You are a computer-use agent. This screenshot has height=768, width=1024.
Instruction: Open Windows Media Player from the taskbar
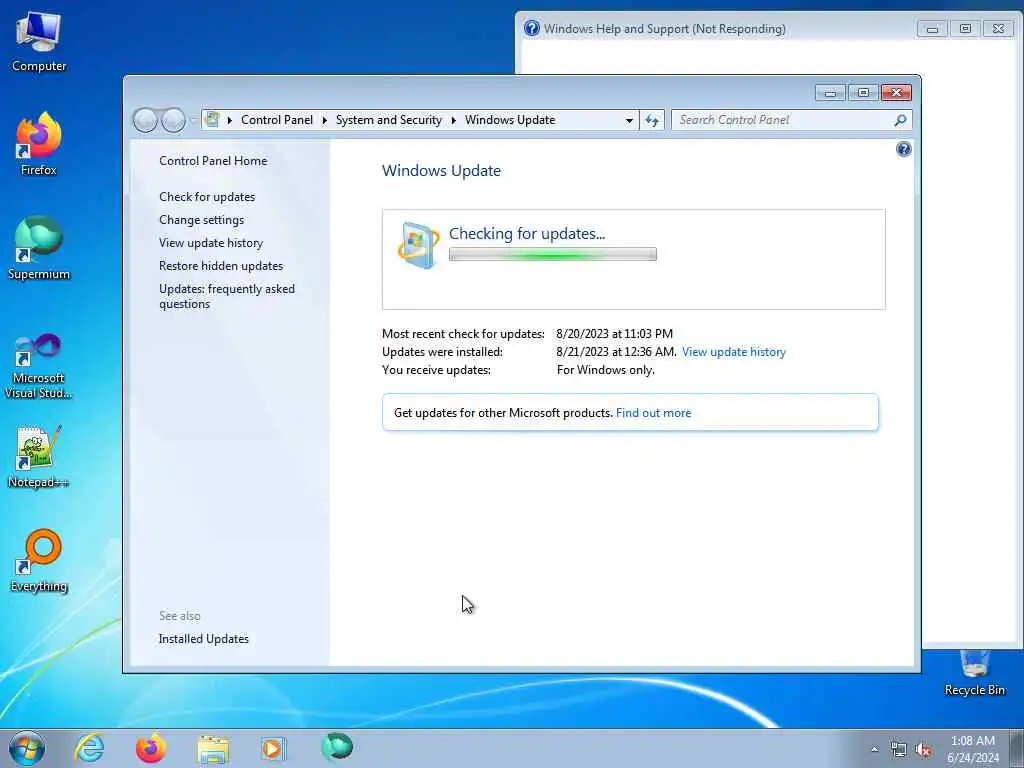[273, 748]
